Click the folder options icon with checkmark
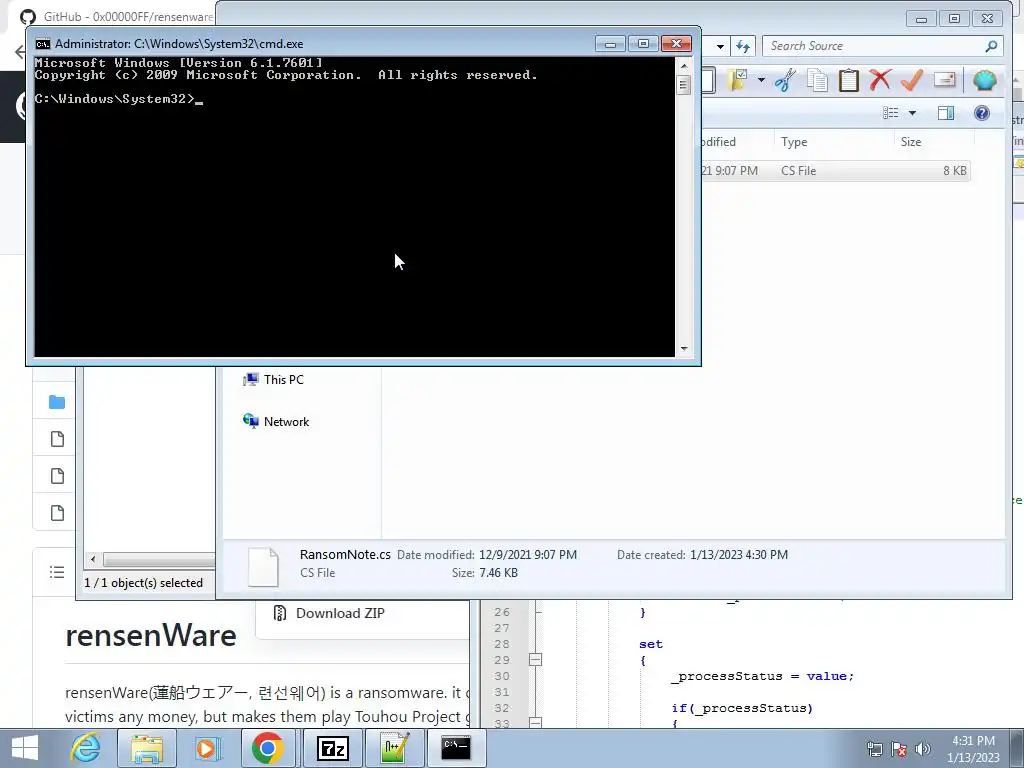This screenshot has width=1024, height=768. click(x=737, y=80)
